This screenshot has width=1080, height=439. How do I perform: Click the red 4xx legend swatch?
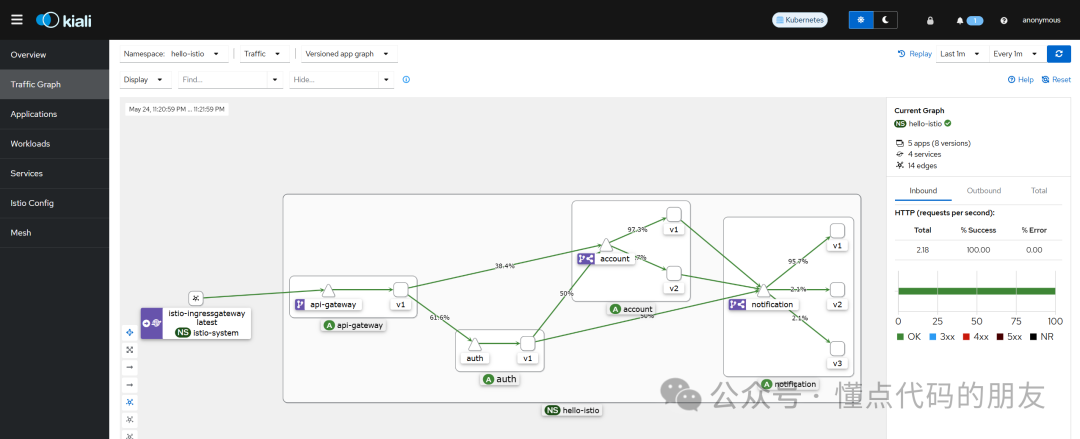(x=967, y=337)
